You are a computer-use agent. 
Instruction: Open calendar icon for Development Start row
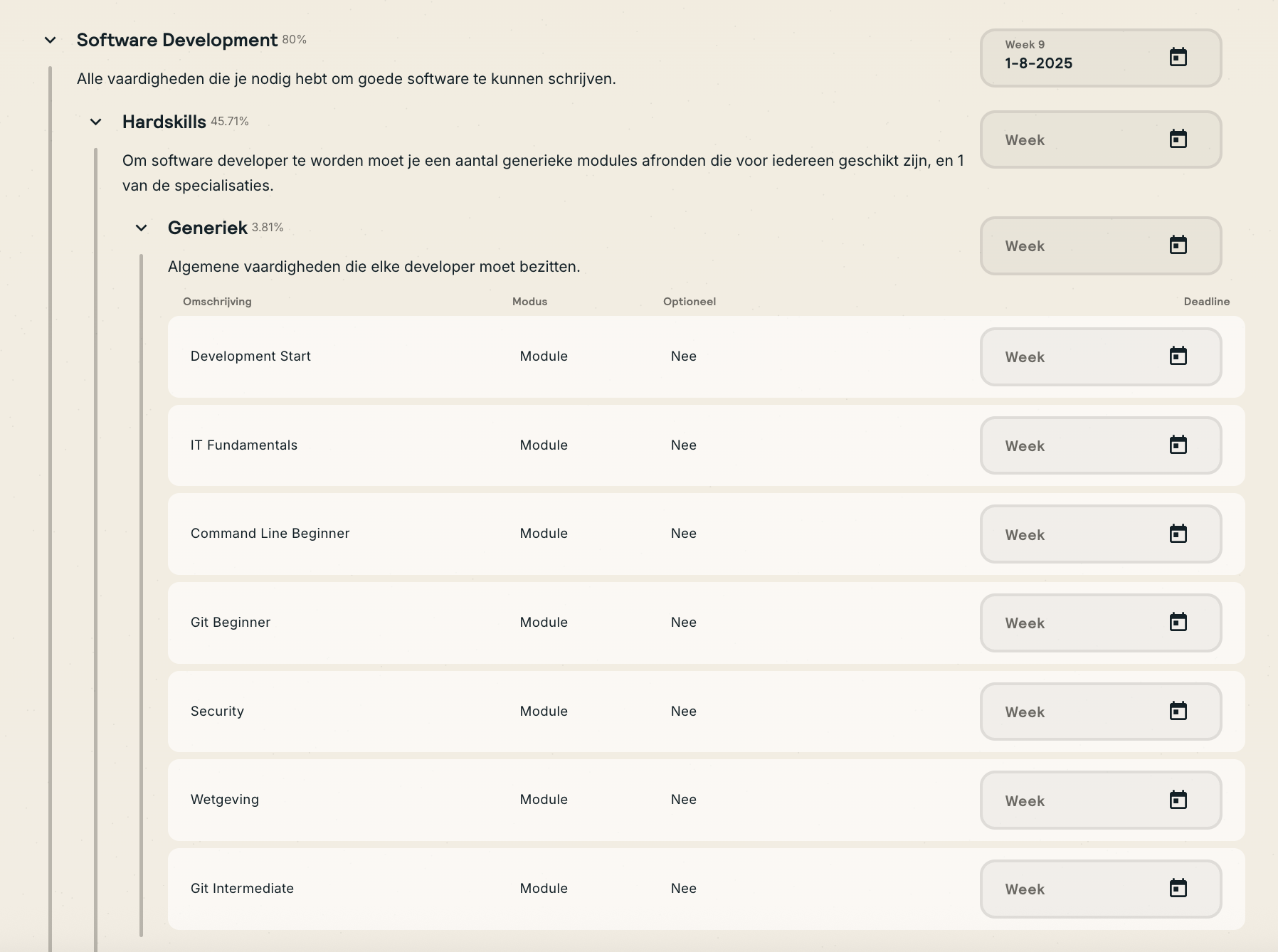[x=1178, y=356]
